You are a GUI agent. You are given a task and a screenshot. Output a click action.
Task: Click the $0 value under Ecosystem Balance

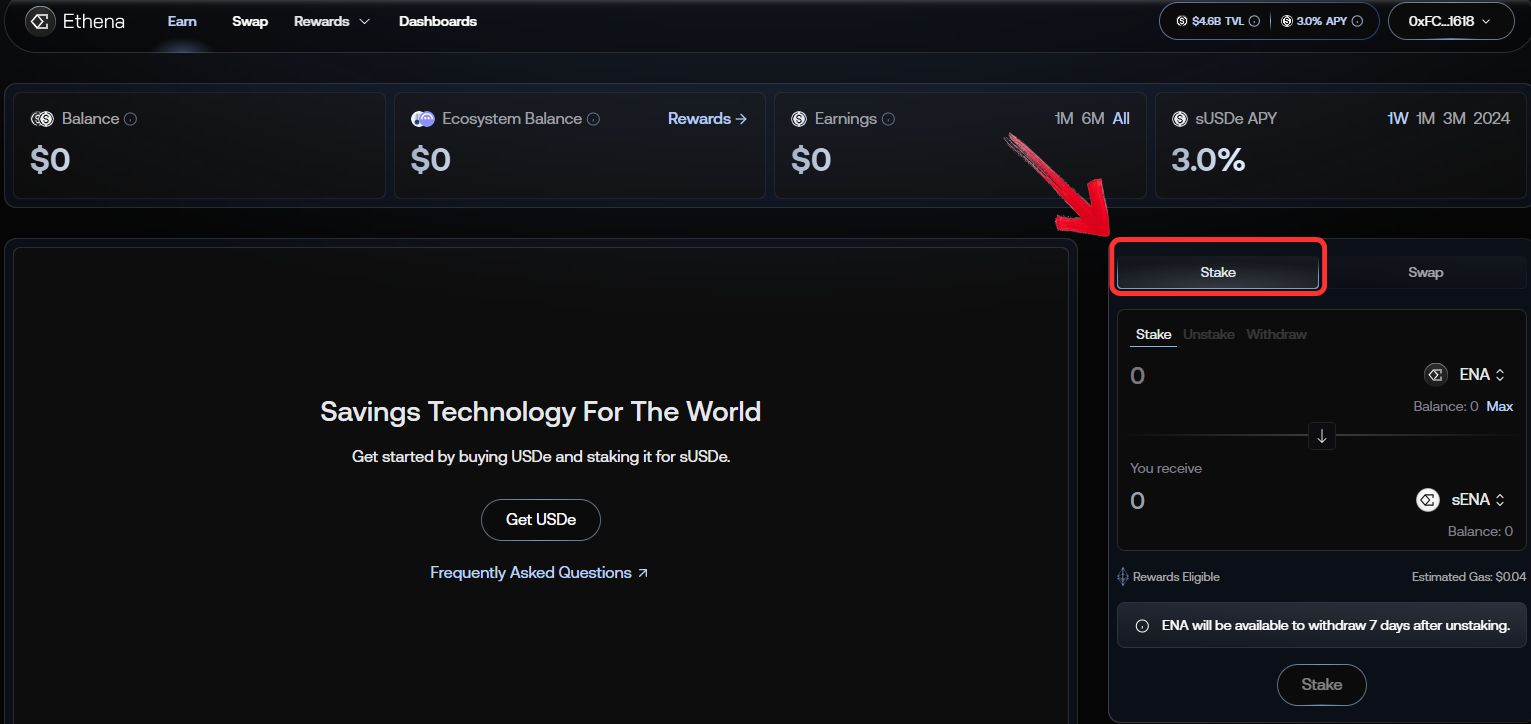pos(431,160)
